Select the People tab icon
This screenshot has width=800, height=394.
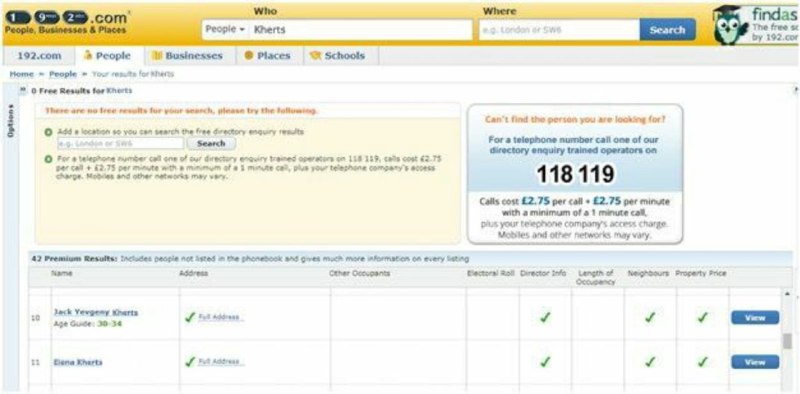pos(88,56)
